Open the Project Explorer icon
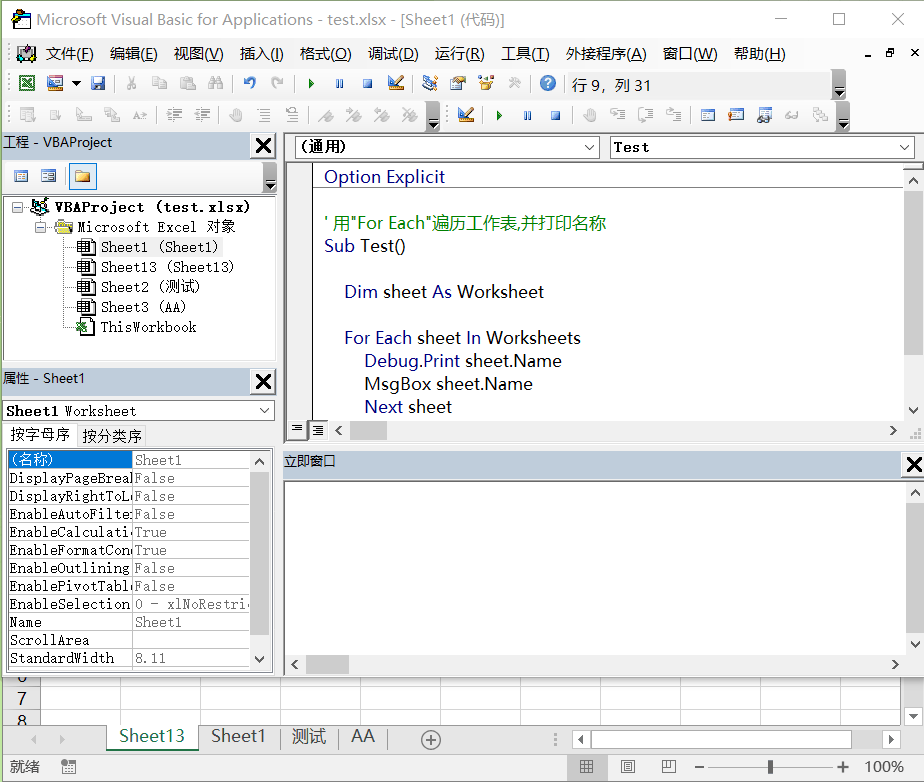924x782 pixels. (430, 83)
